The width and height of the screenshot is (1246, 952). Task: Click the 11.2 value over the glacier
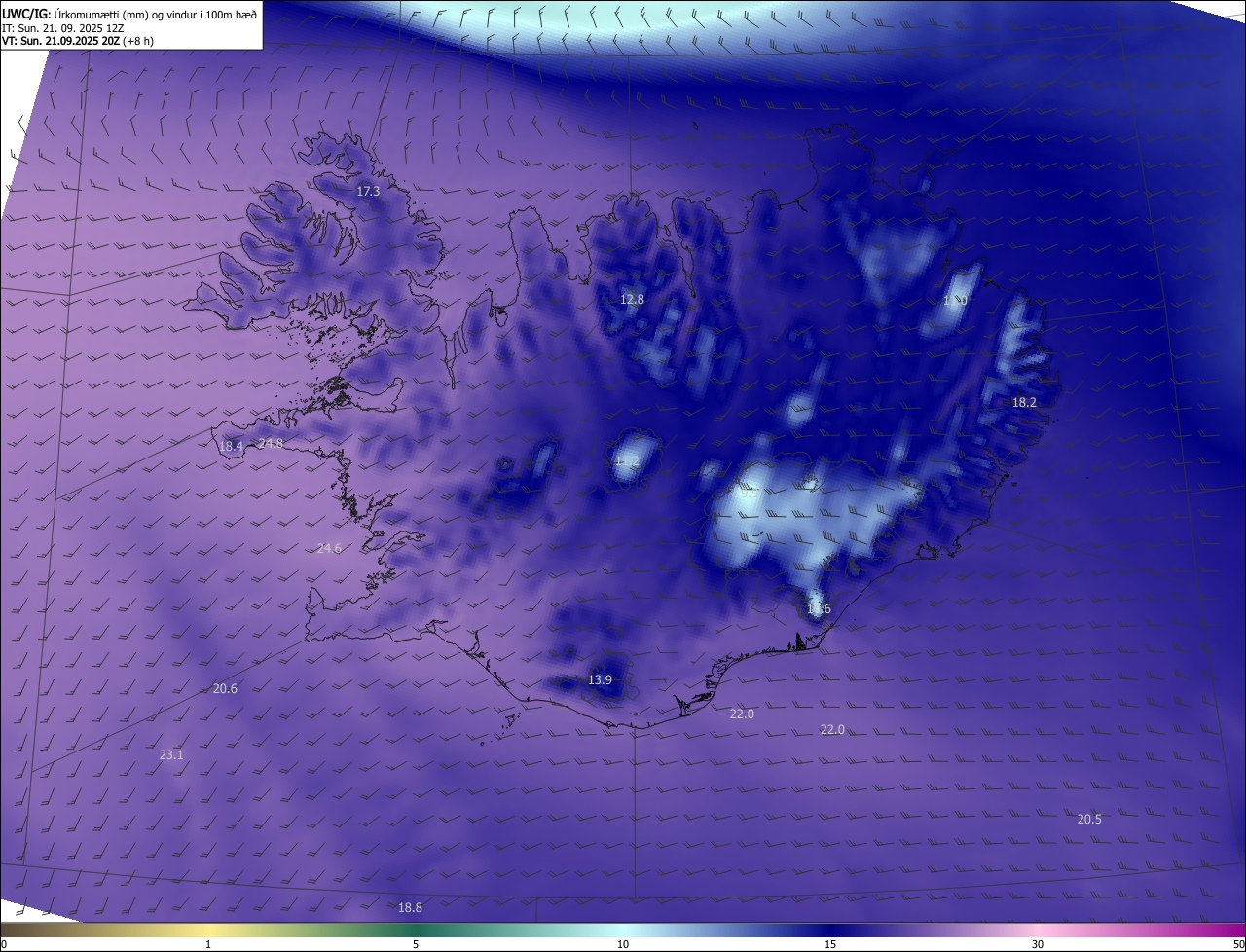tap(628, 461)
